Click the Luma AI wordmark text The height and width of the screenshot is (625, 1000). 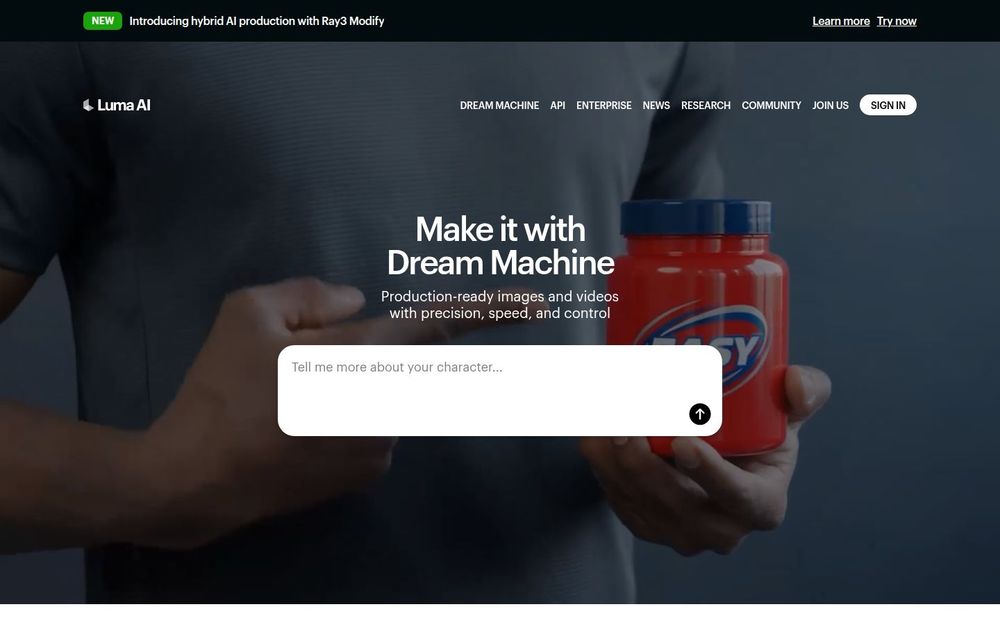pos(124,105)
